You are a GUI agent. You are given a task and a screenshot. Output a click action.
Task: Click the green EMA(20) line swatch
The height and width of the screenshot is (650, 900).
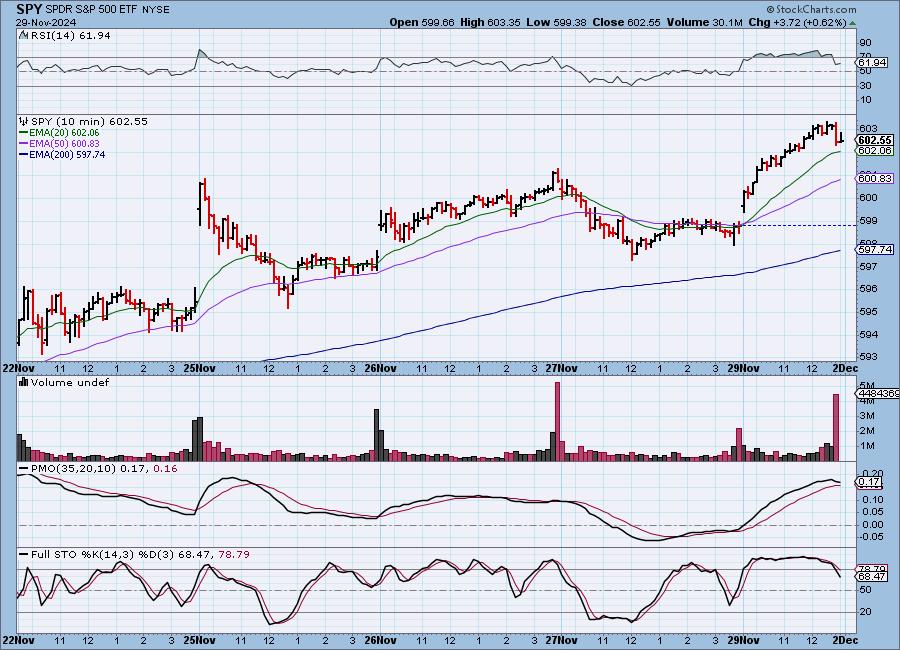[x=24, y=133]
